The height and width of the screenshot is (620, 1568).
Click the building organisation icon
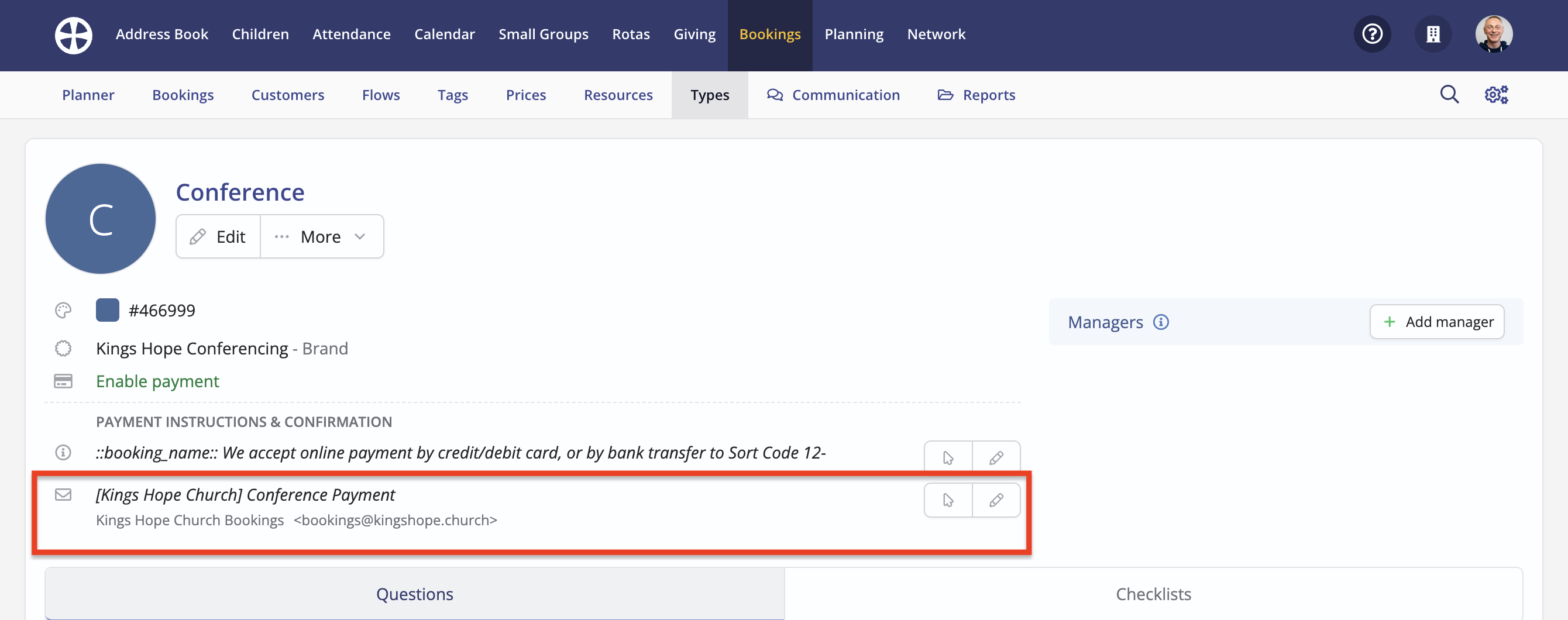(x=1433, y=34)
